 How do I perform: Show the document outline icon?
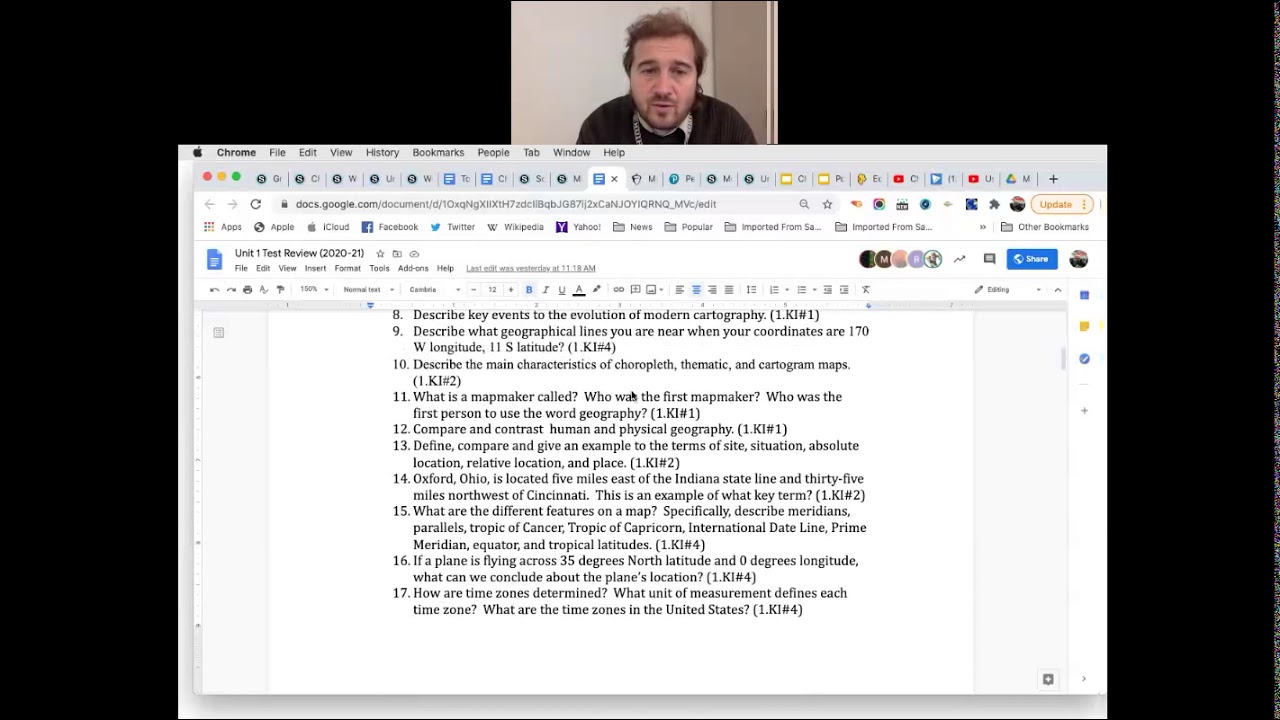pos(218,332)
